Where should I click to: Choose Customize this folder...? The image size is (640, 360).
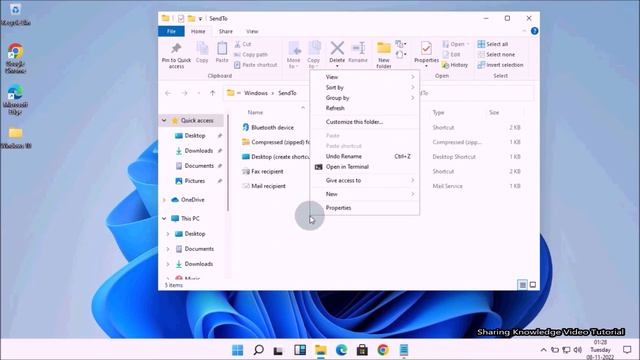tap(365, 122)
